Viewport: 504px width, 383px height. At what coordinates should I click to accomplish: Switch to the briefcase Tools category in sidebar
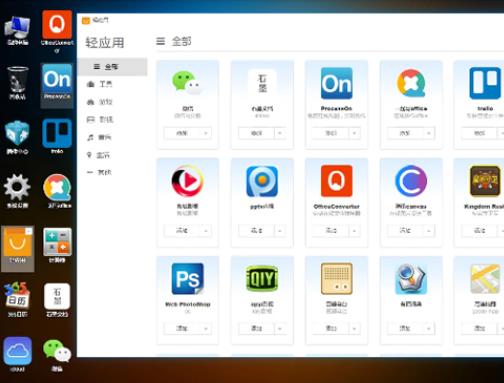point(112,84)
